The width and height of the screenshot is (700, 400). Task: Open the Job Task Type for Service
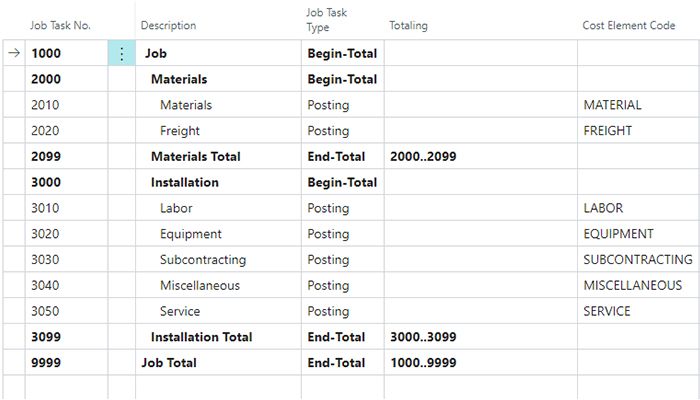329,312
